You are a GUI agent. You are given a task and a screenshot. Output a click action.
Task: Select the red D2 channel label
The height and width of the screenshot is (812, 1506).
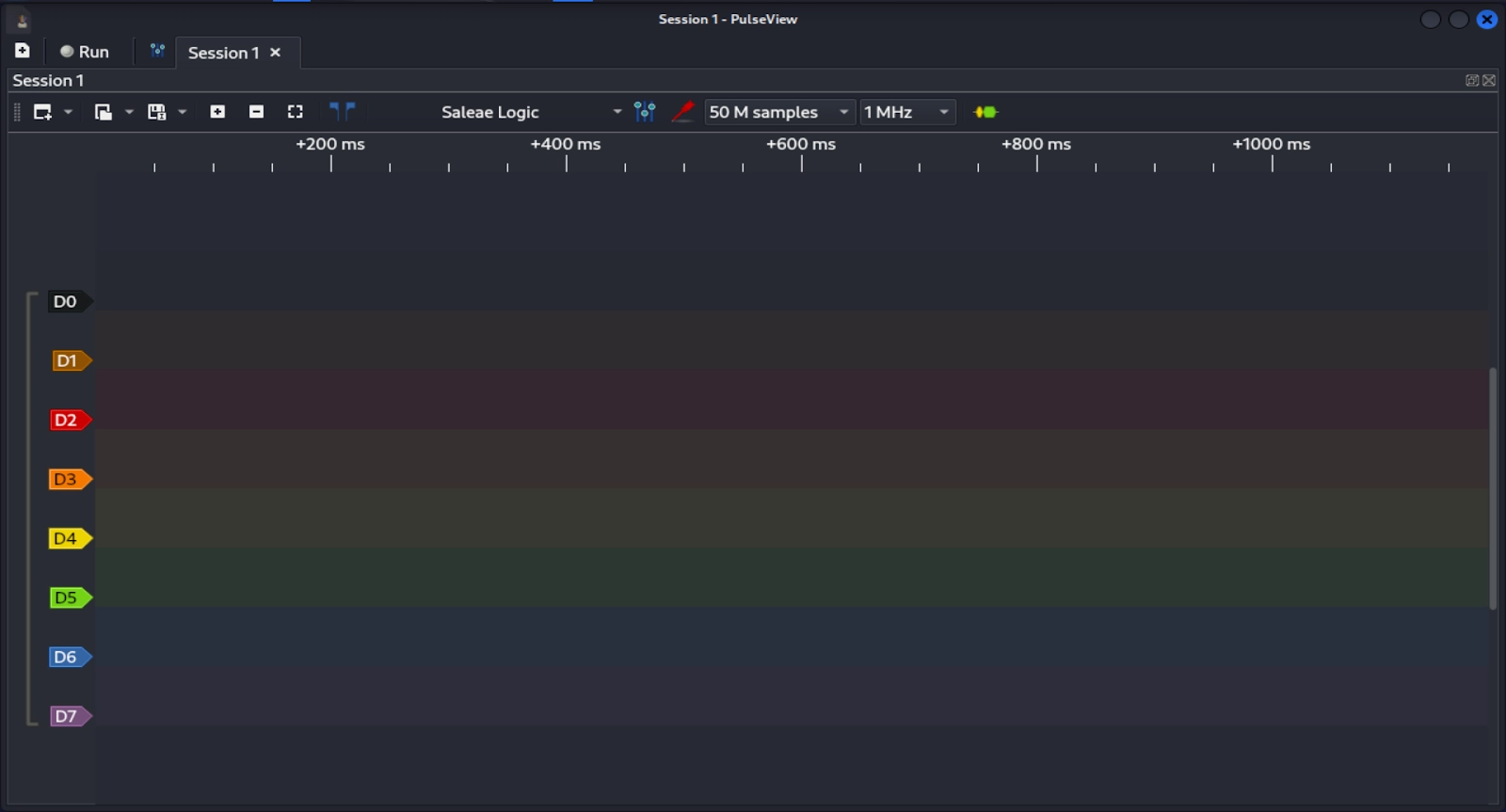coord(71,421)
